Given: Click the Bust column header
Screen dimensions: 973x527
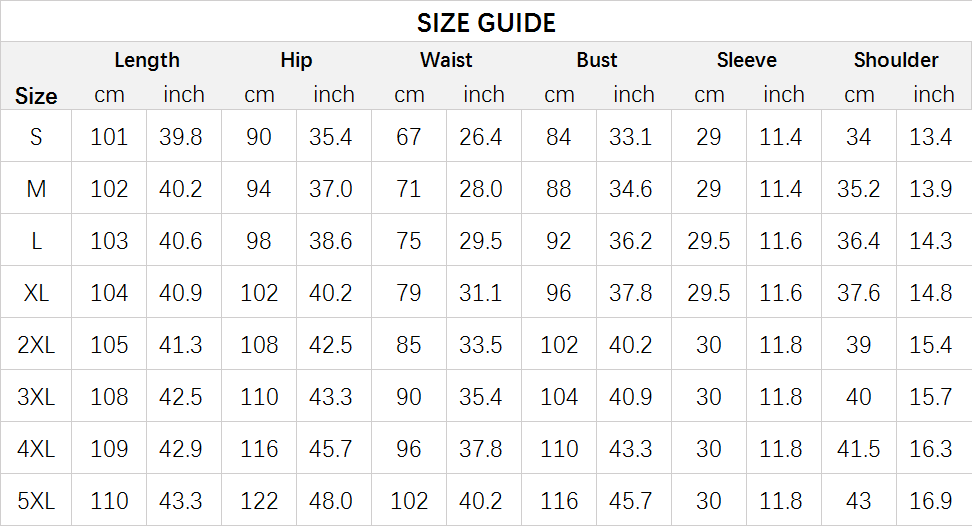Looking at the screenshot, I should pos(596,60).
